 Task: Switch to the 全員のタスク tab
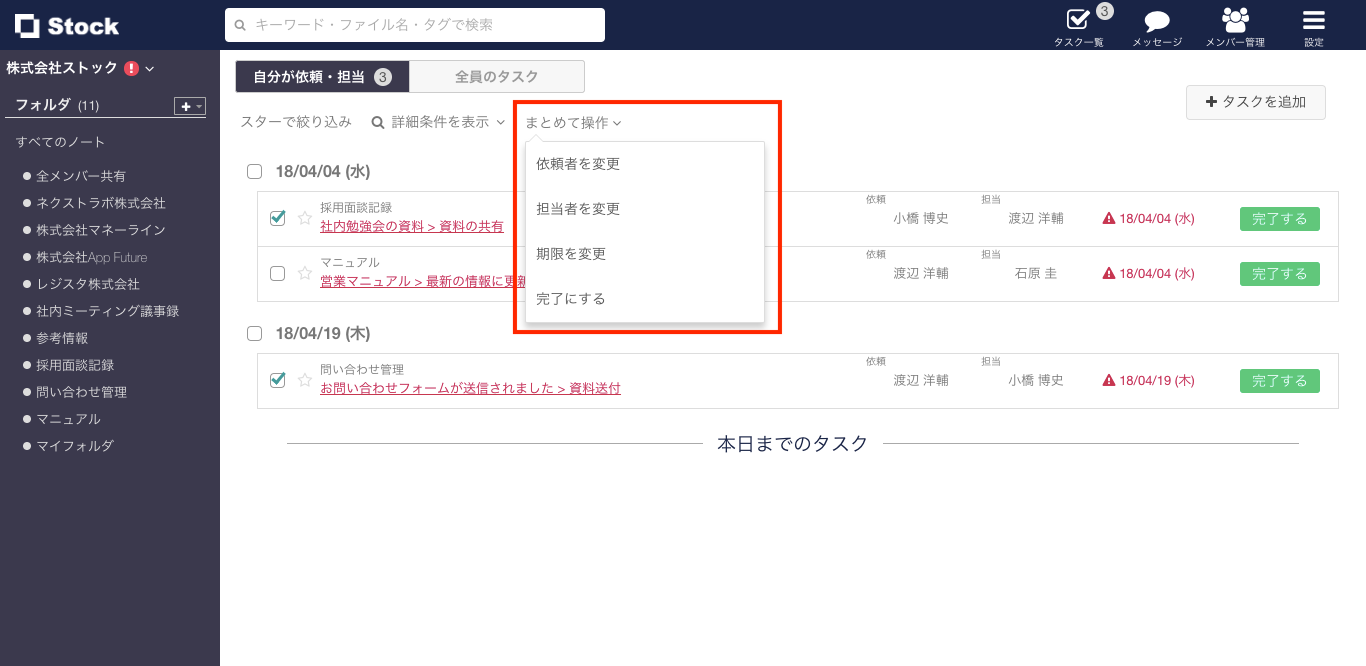(496, 75)
